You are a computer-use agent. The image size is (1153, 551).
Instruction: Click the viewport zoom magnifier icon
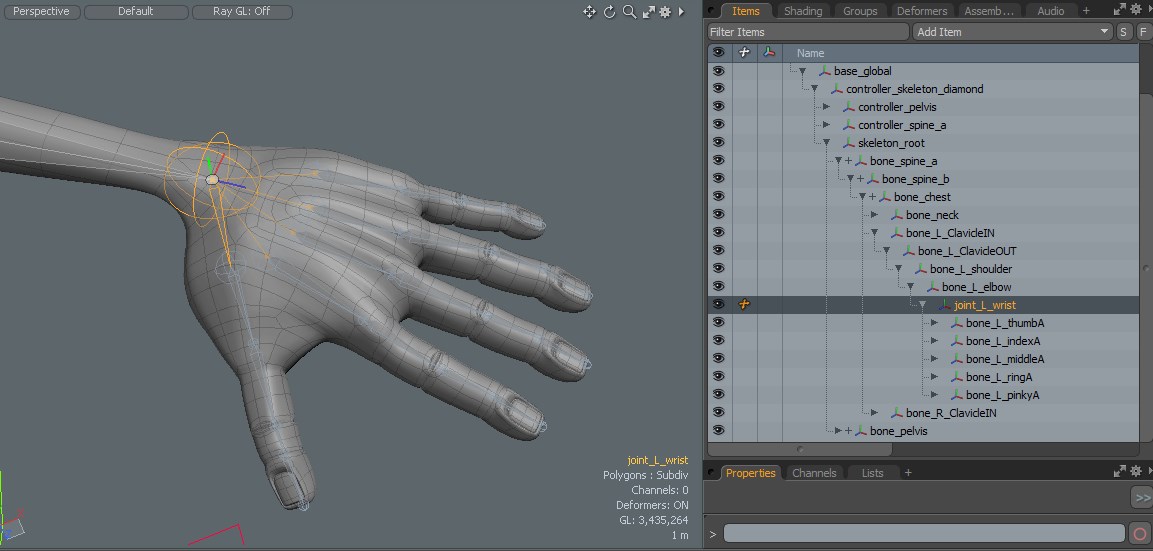[629, 12]
